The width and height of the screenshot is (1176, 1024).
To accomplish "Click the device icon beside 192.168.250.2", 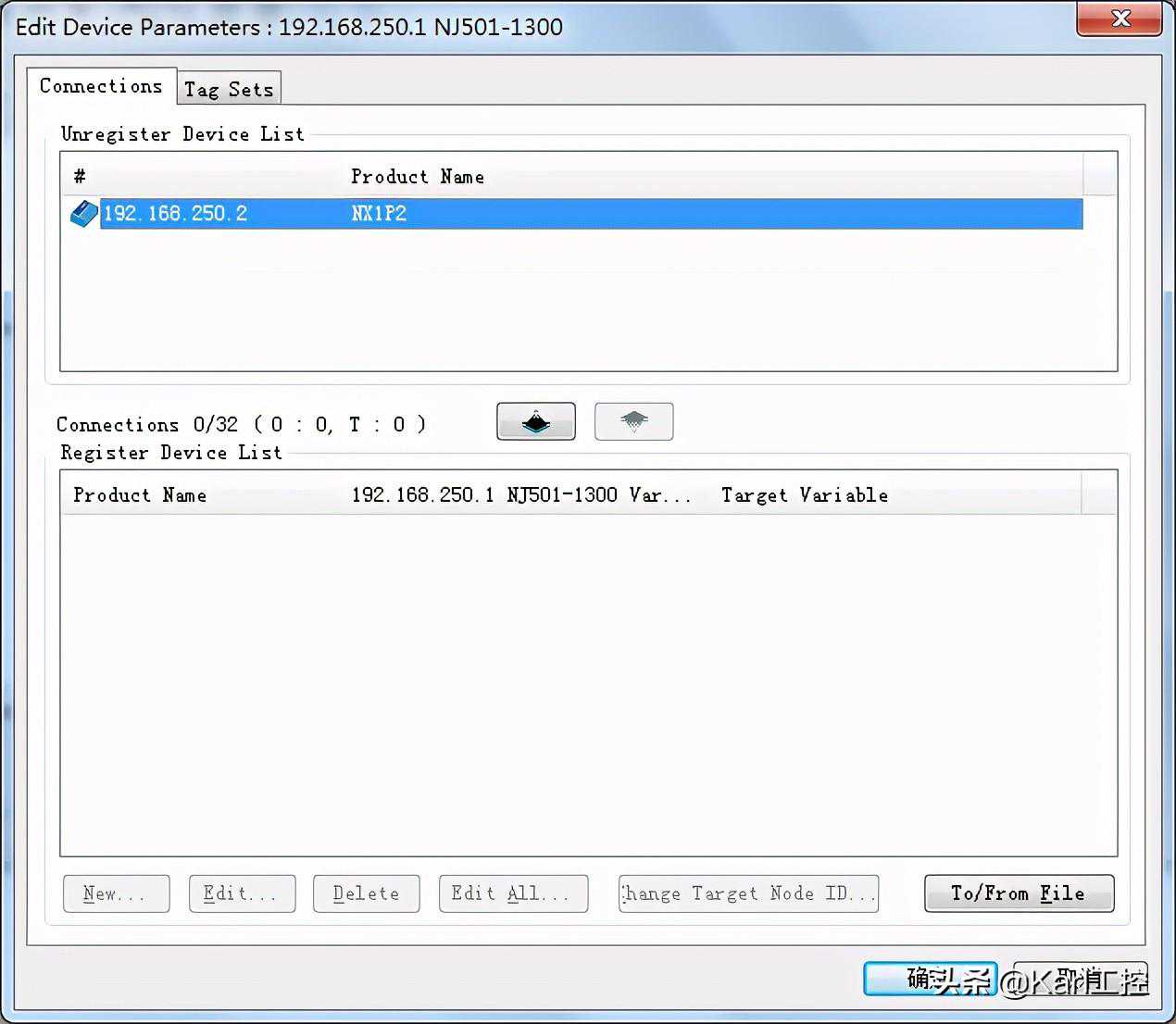I will (83, 214).
